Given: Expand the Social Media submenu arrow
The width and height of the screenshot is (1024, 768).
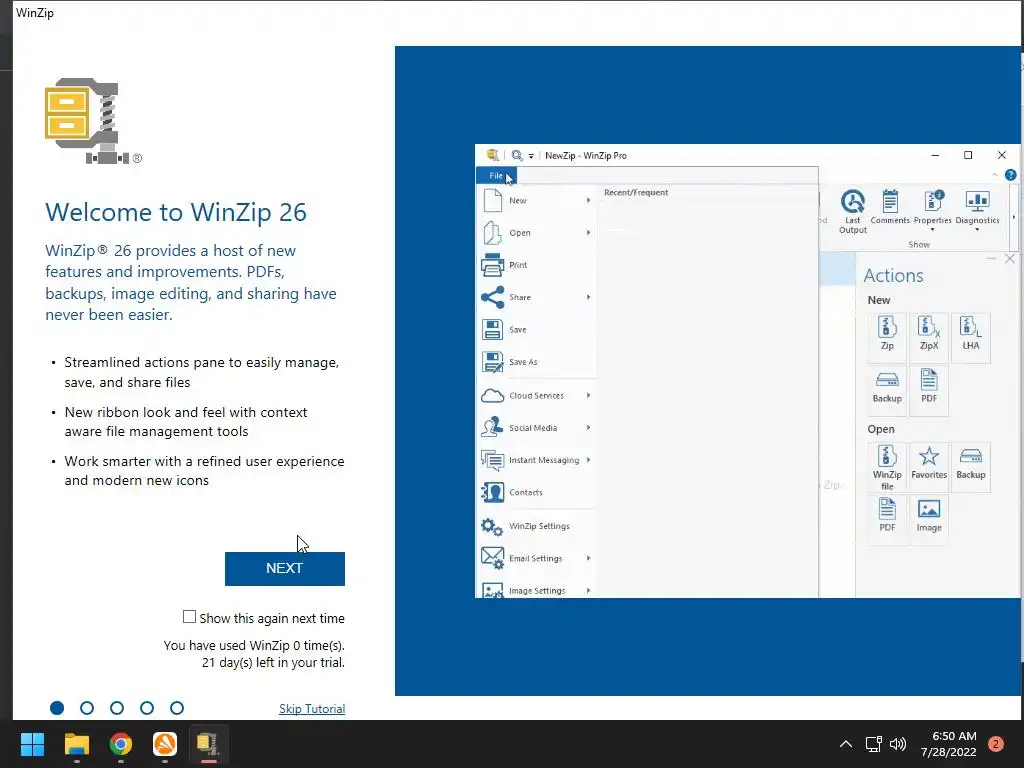Looking at the screenshot, I should coord(588,428).
